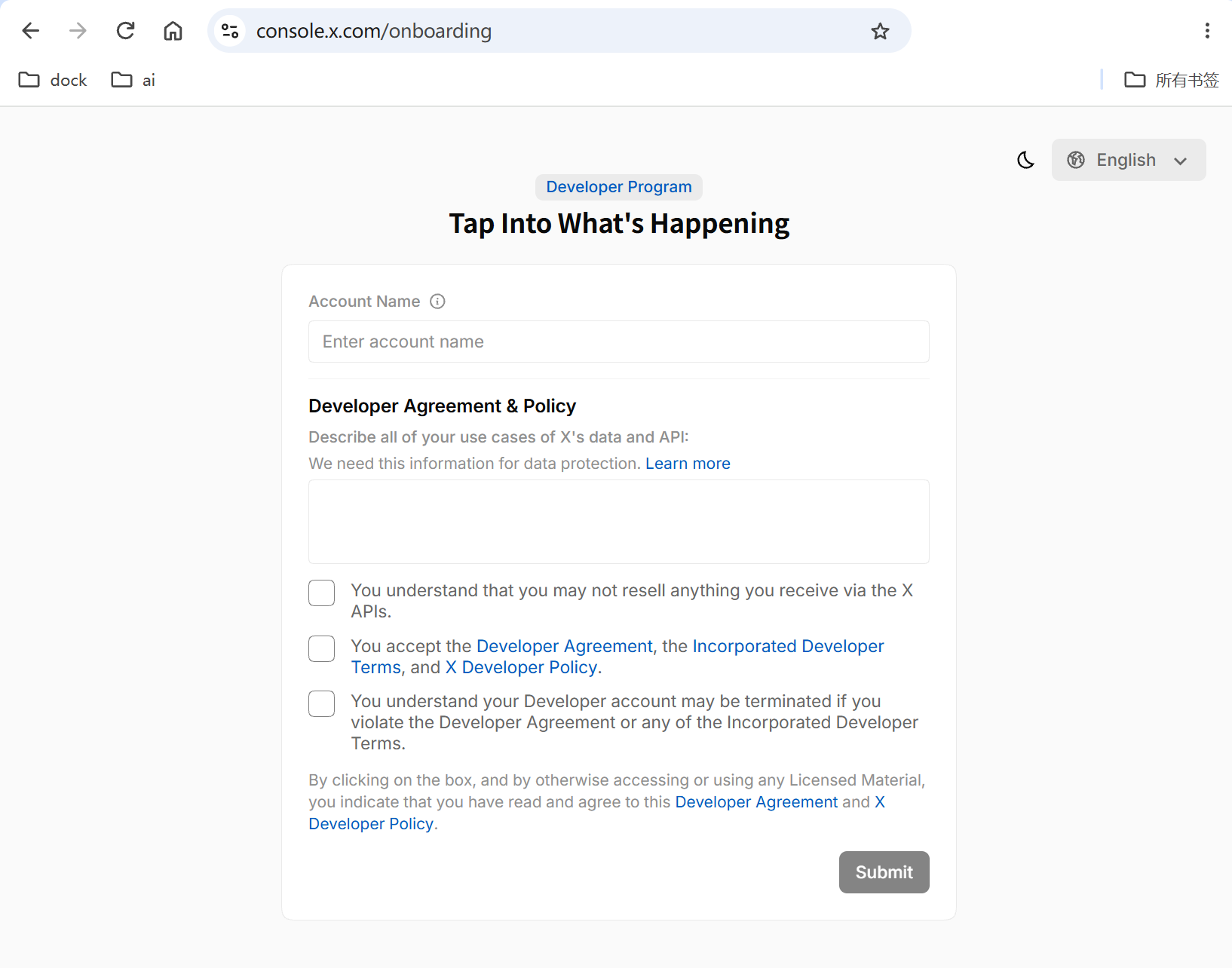View site information icon in address bar

230,31
